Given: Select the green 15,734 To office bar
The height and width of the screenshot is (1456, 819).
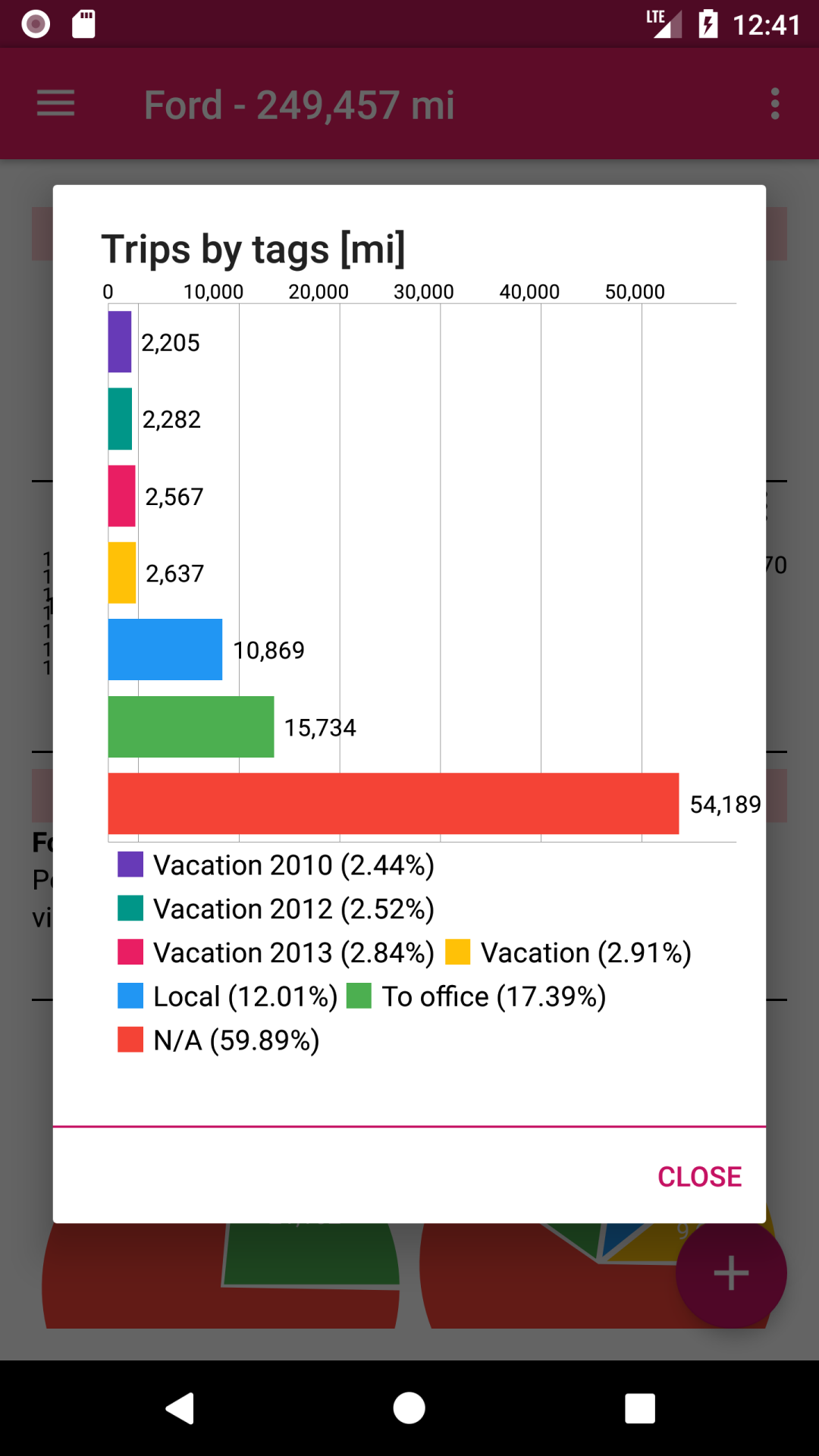Looking at the screenshot, I should tap(191, 726).
